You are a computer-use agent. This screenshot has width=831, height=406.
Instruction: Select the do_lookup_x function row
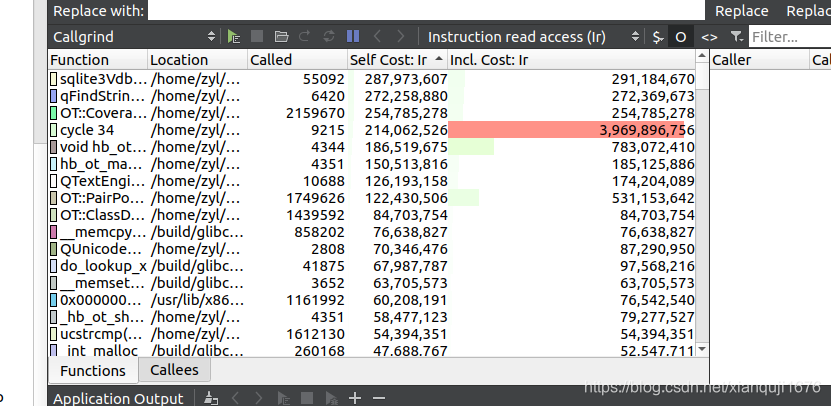(x=372, y=267)
